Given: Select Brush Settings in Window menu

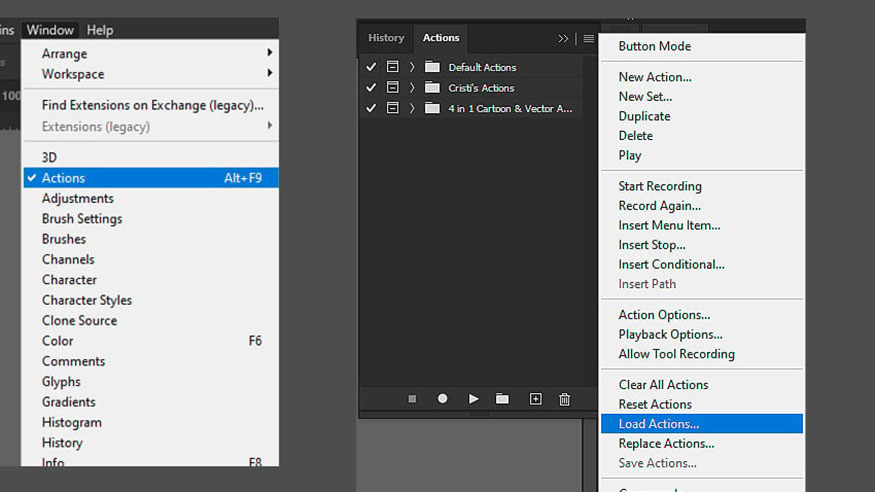Looking at the screenshot, I should pyautogui.click(x=82, y=219).
